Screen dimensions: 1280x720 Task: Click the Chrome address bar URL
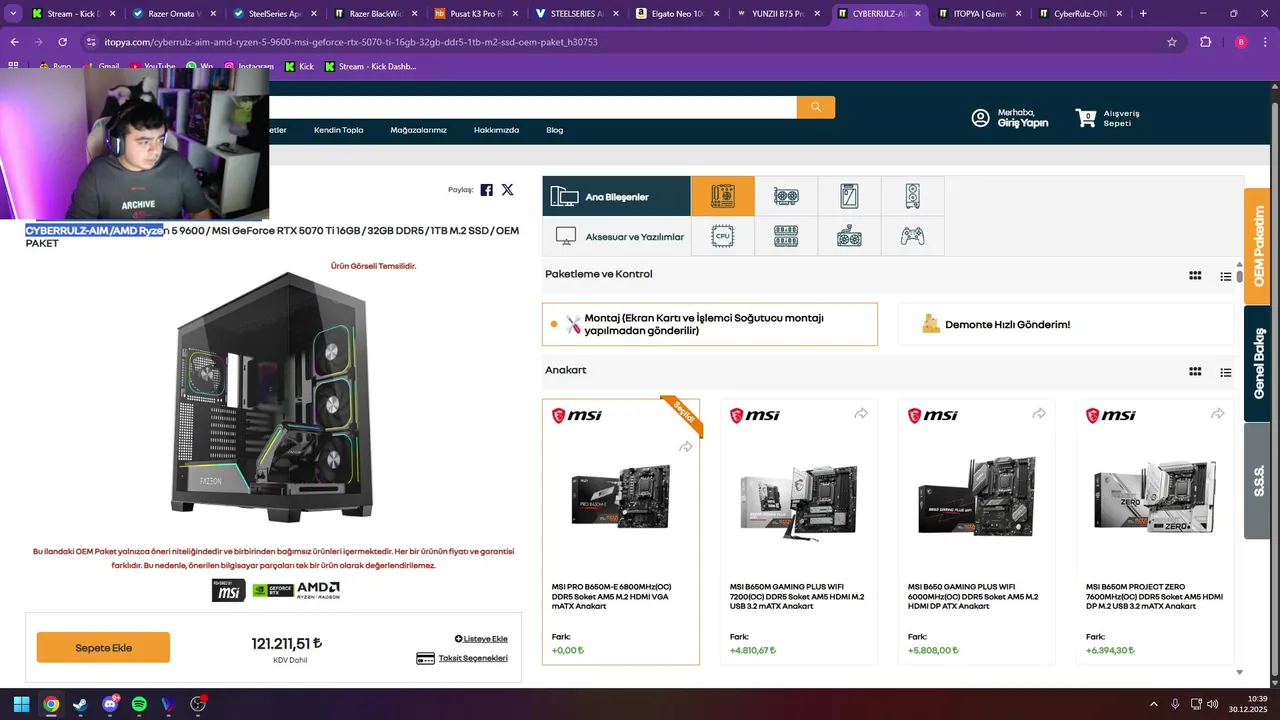[x=351, y=42]
